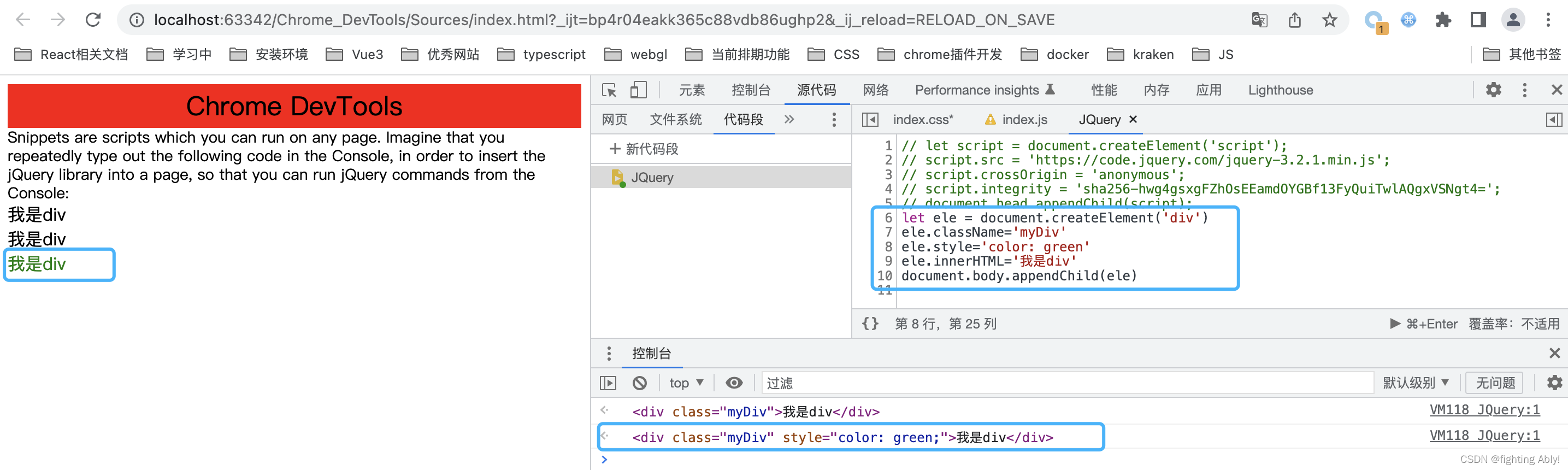Close the console drawer
The height and width of the screenshot is (470, 1568).
click(1554, 353)
